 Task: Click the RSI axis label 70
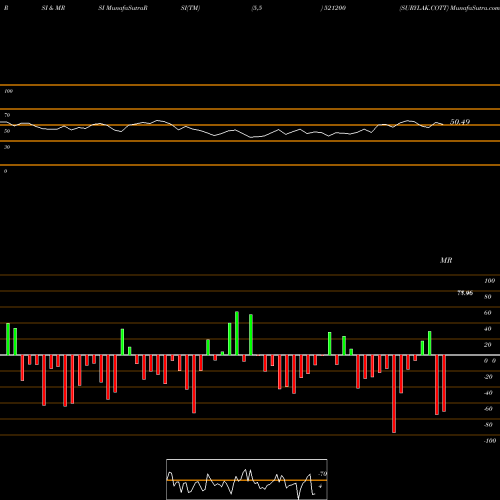tap(7, 115)
